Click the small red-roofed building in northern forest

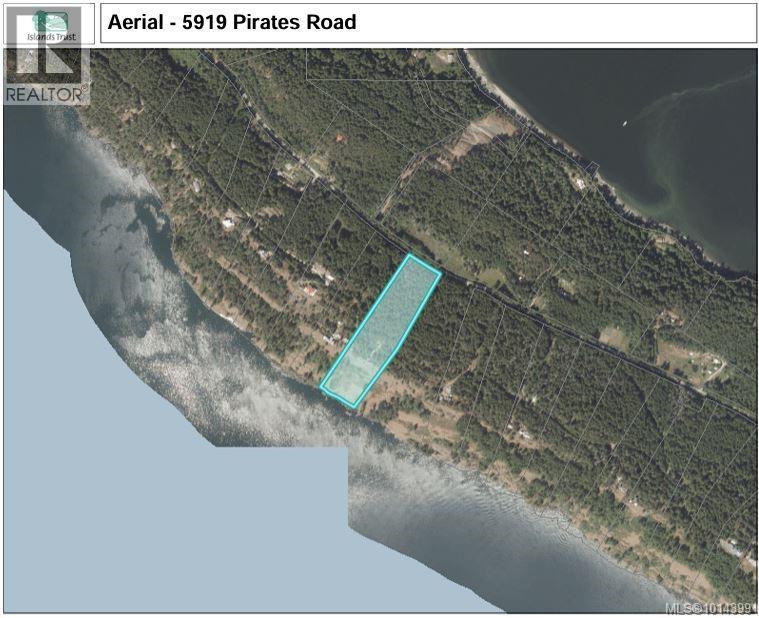click(340, 138)
